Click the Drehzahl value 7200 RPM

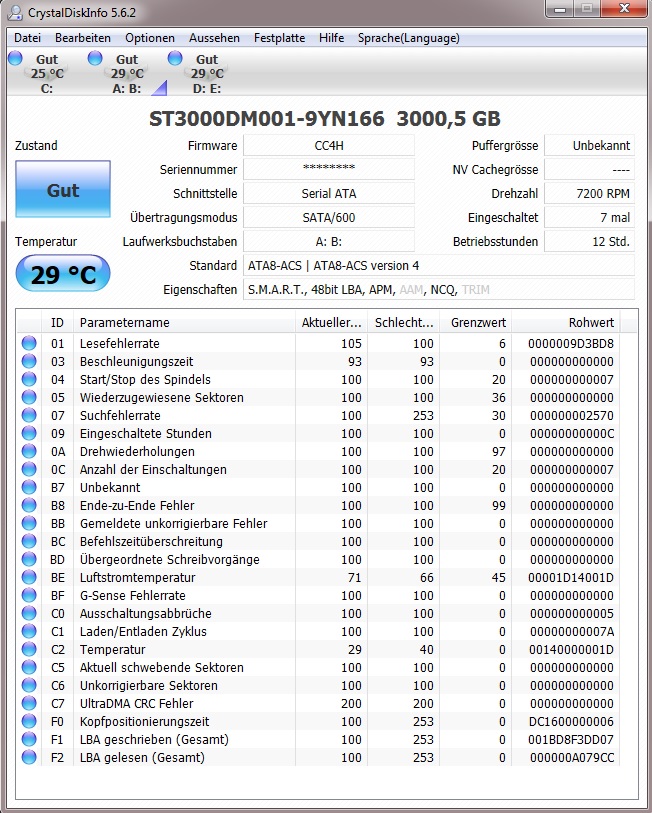pyautogui.click(x=589, y=193)
